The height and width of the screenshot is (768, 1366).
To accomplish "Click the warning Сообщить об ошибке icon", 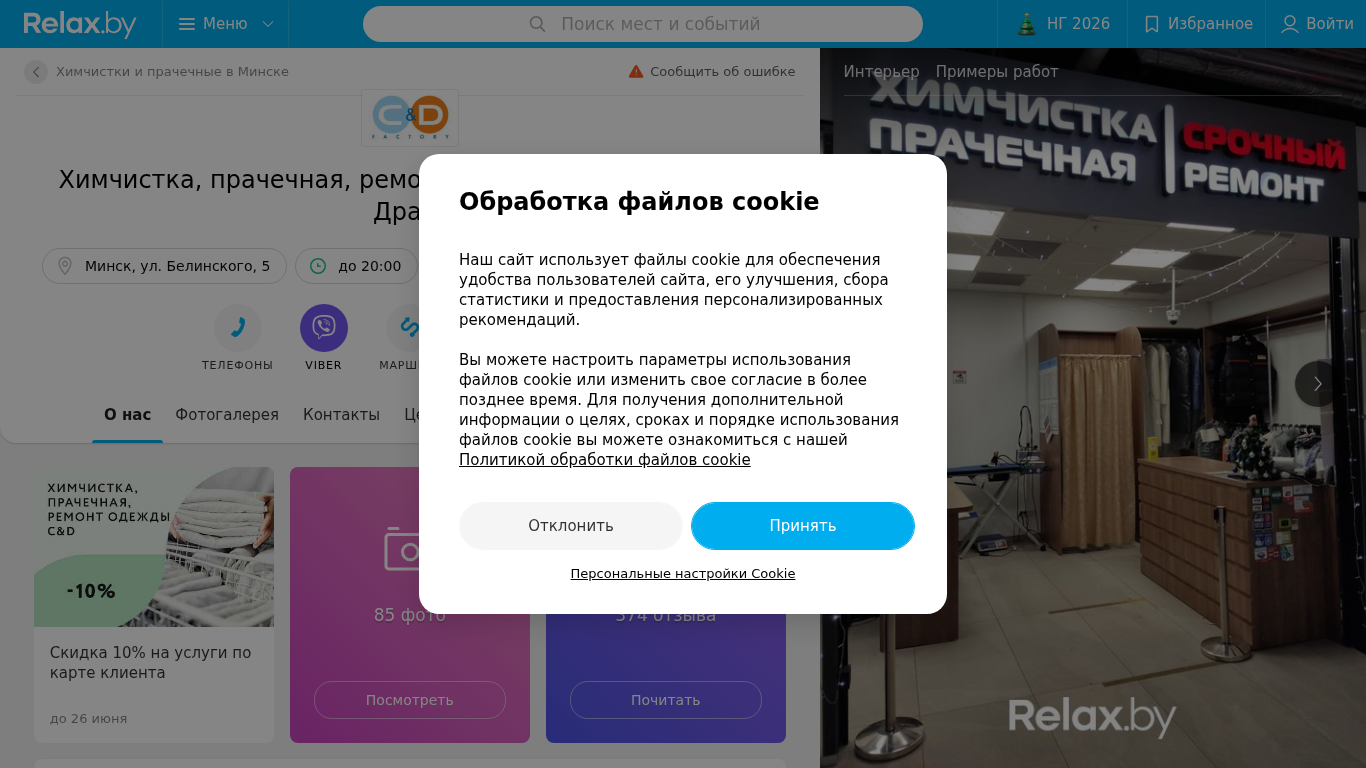I will [636, 72].
